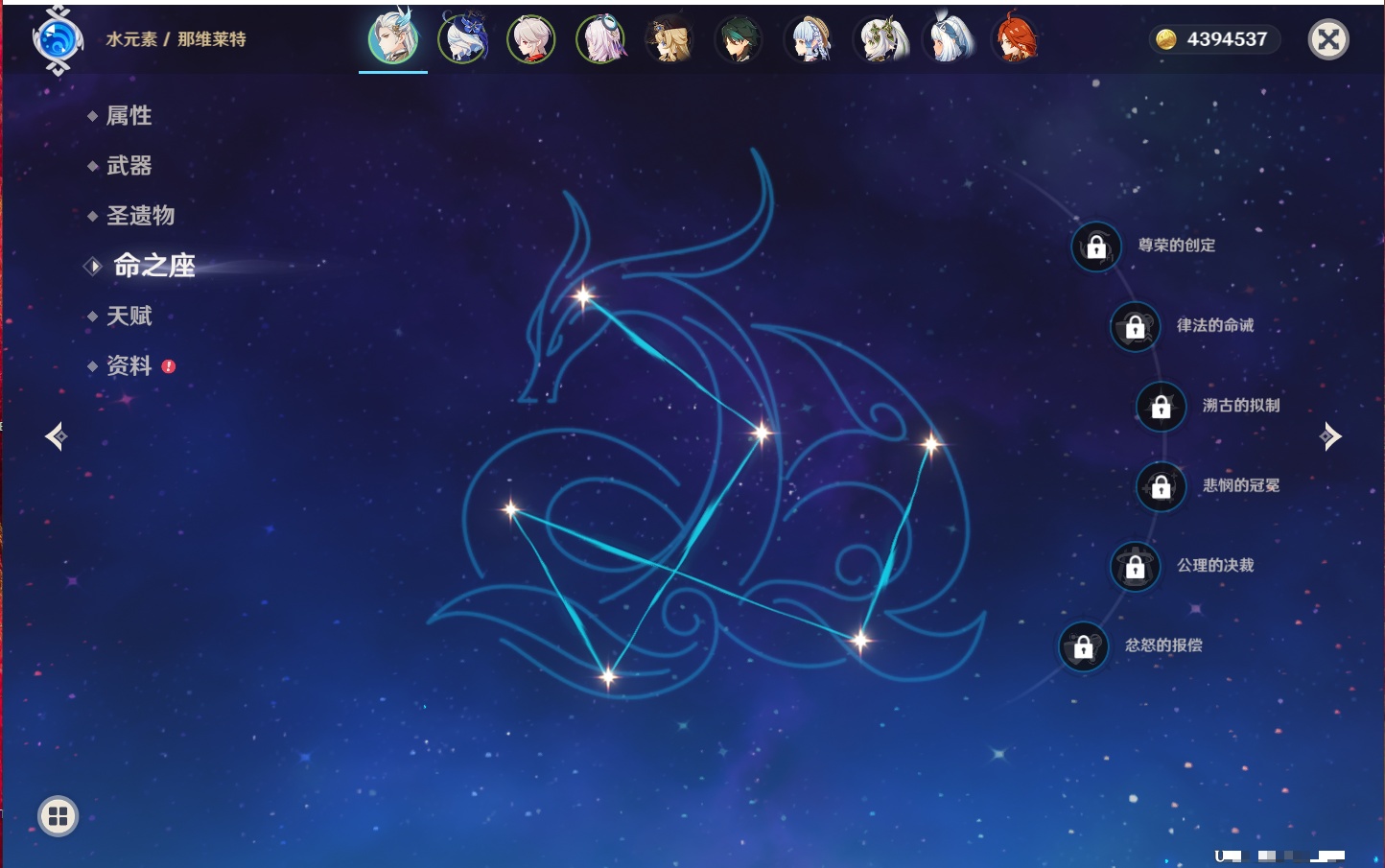This screenshot has width=1385, height=868.
Task: Click the locked 律法的命诫 constellation icon
Action: click(1135, 327)
